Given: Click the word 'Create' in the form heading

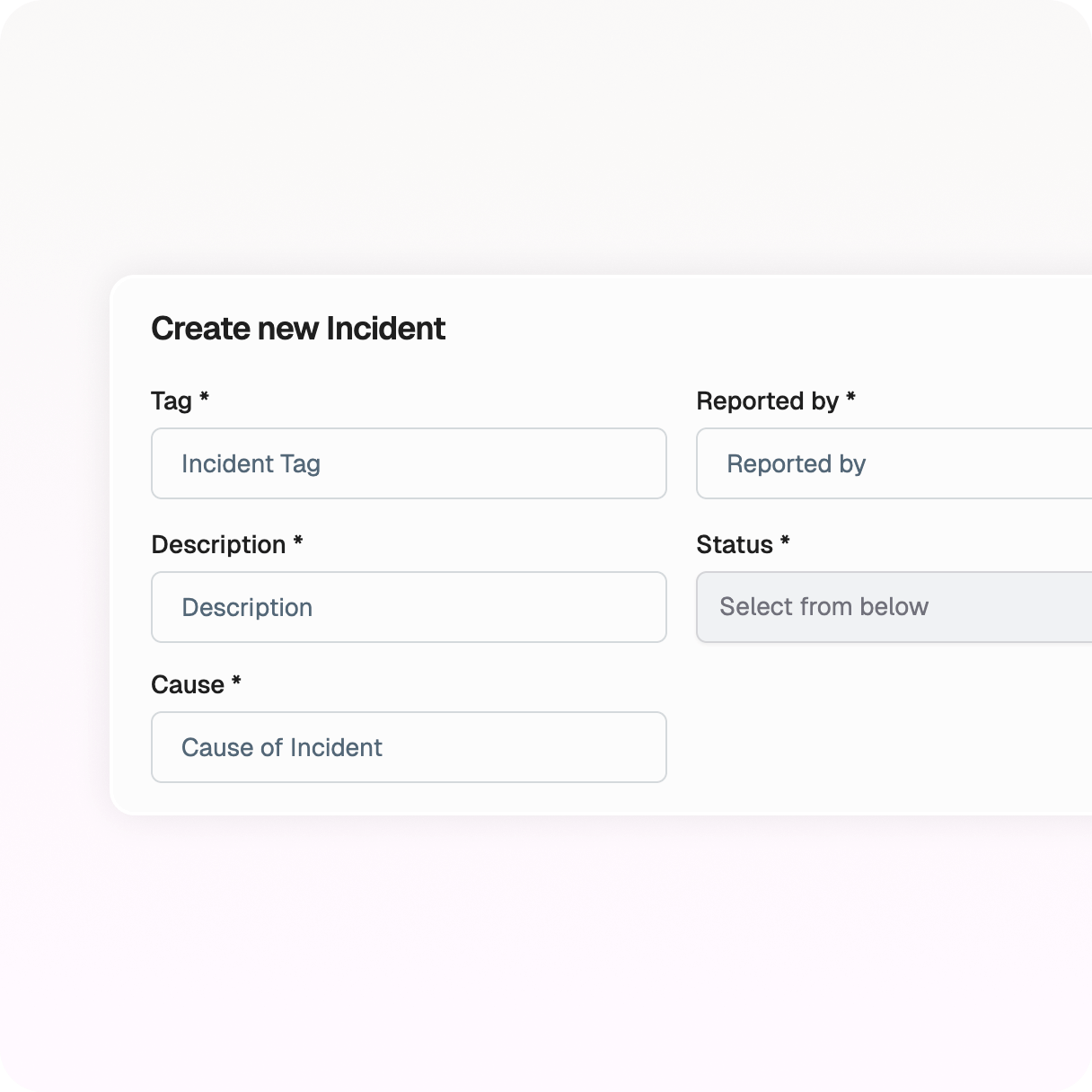Looking at the screenshot, I should point(200,329).
